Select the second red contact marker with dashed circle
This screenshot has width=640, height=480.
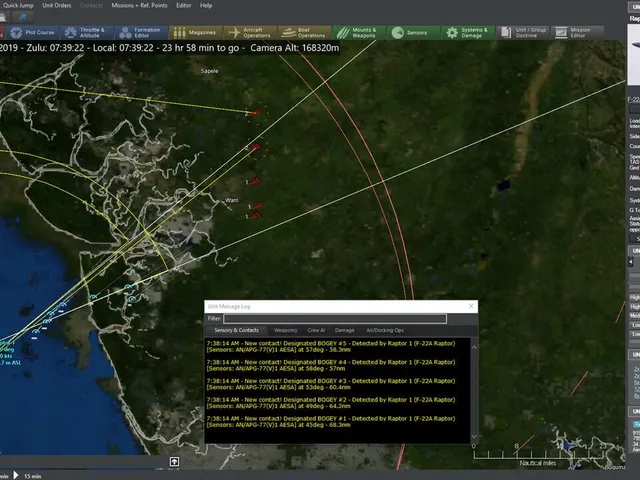256,147
